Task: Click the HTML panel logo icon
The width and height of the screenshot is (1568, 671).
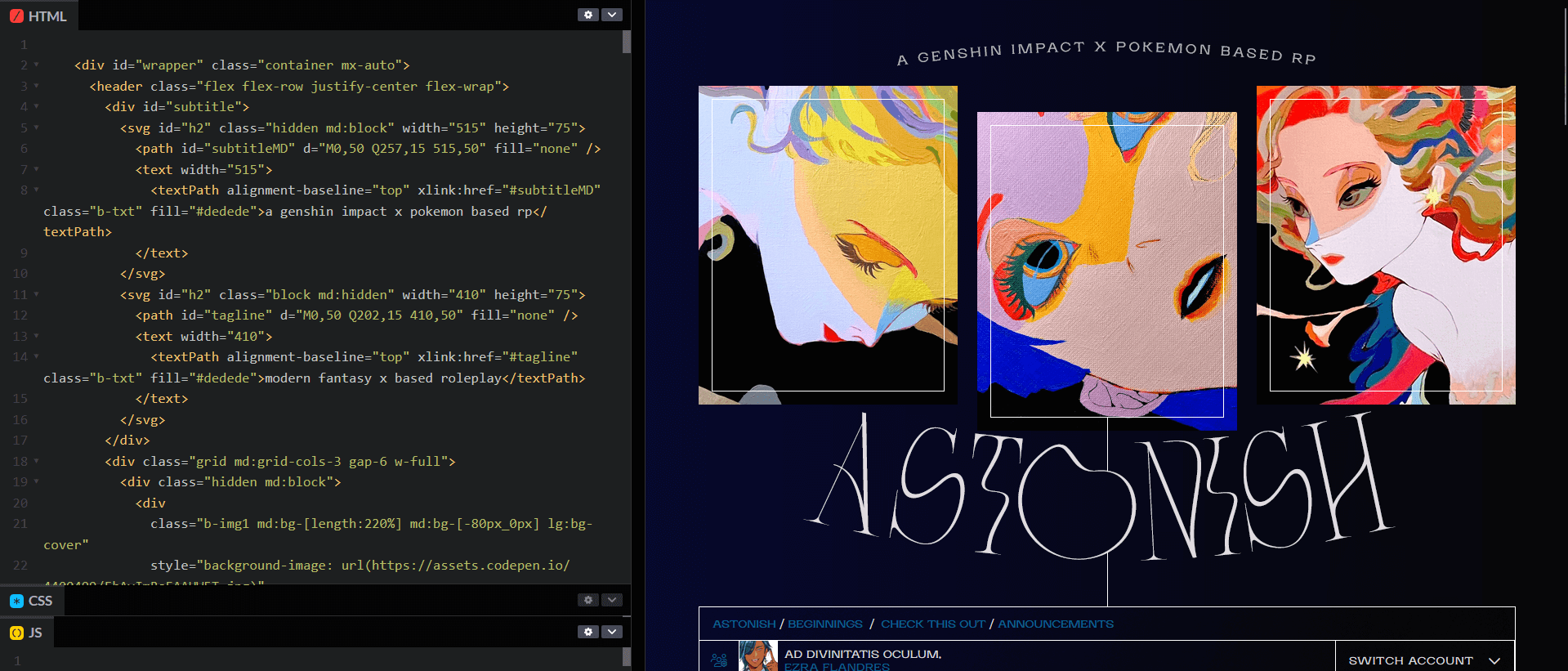Action: coord(16,16)
